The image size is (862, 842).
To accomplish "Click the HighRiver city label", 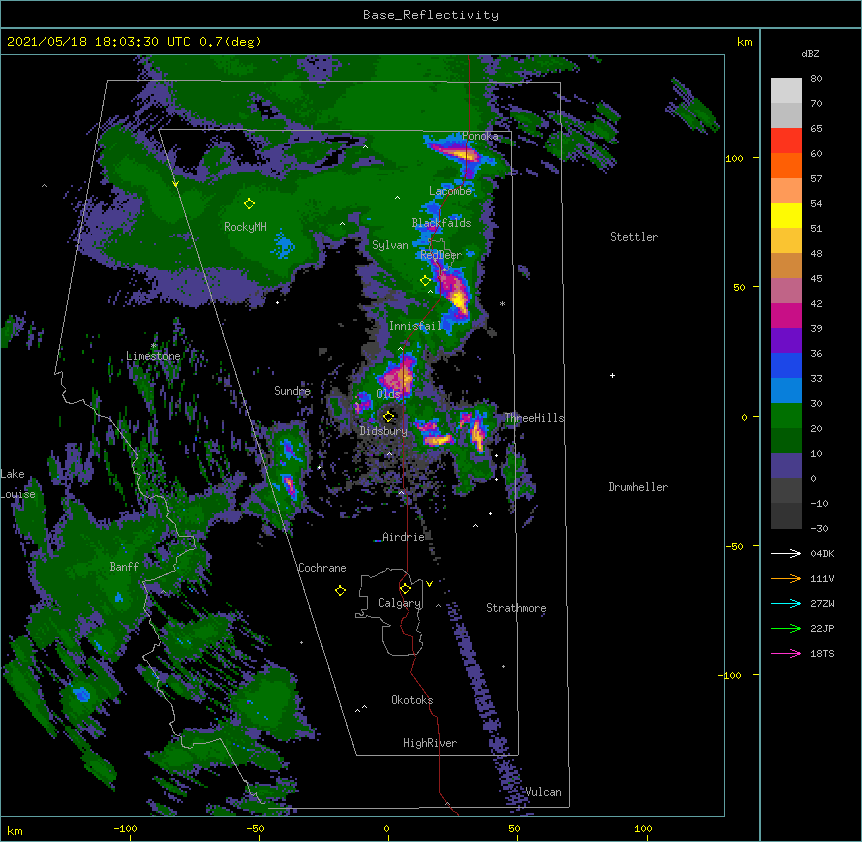I will [x=430, y=743].
